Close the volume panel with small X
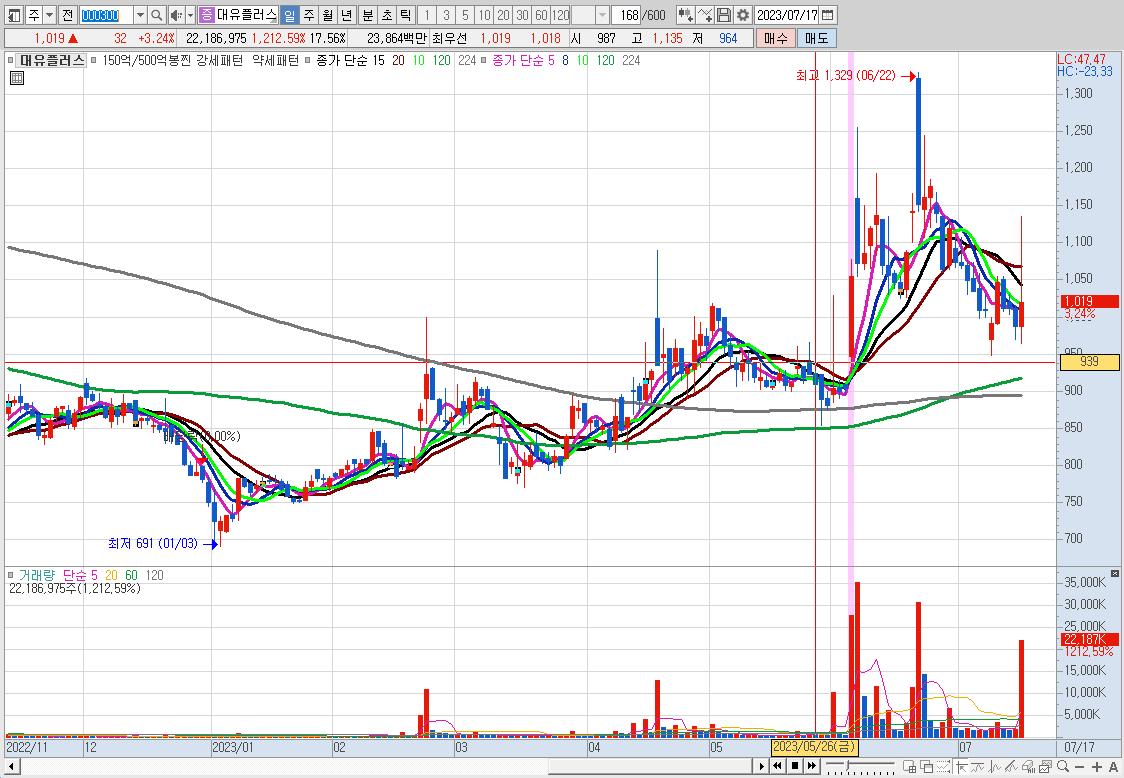 coord(1115,574)
